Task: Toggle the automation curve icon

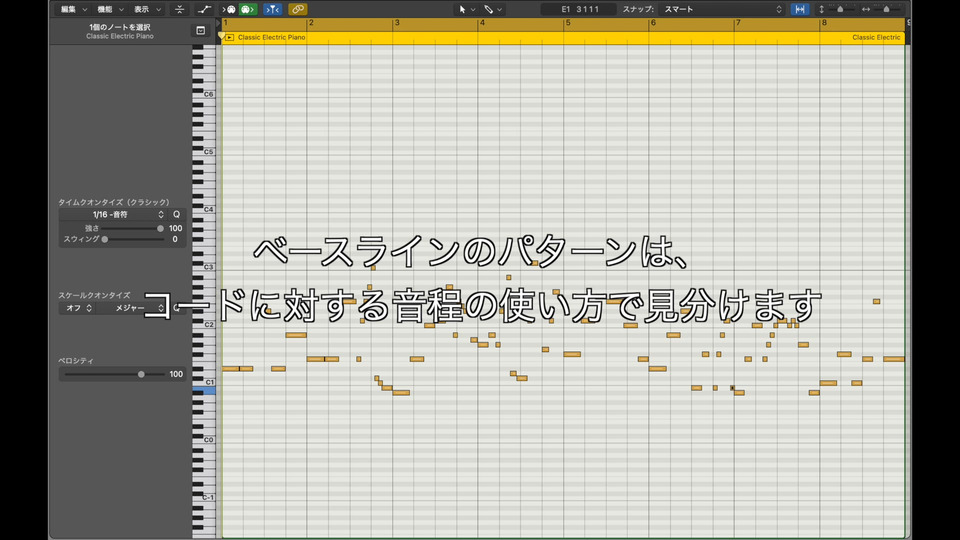Action: (x=204, y=9)
